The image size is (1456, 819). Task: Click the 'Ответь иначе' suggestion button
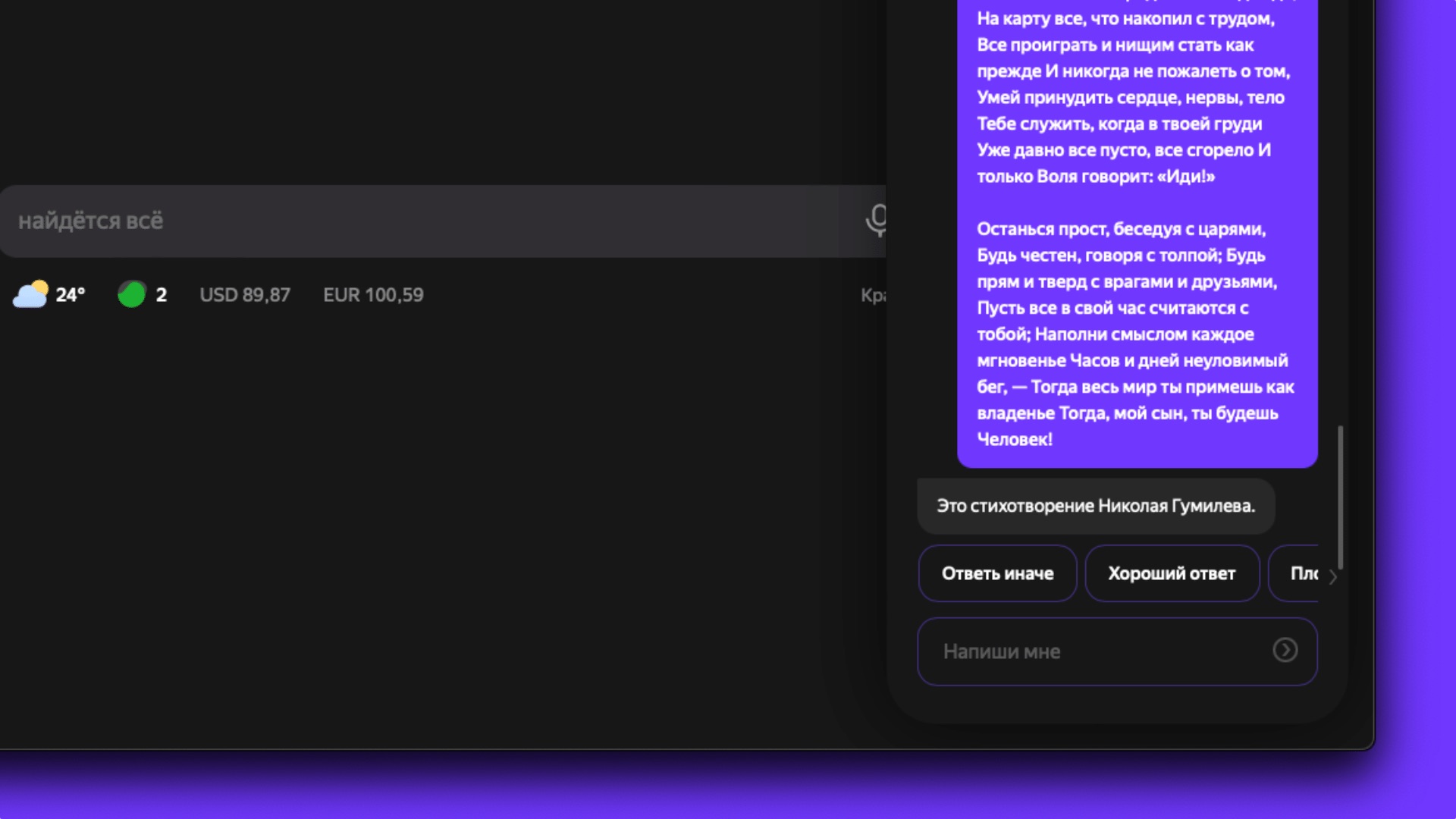997,573
